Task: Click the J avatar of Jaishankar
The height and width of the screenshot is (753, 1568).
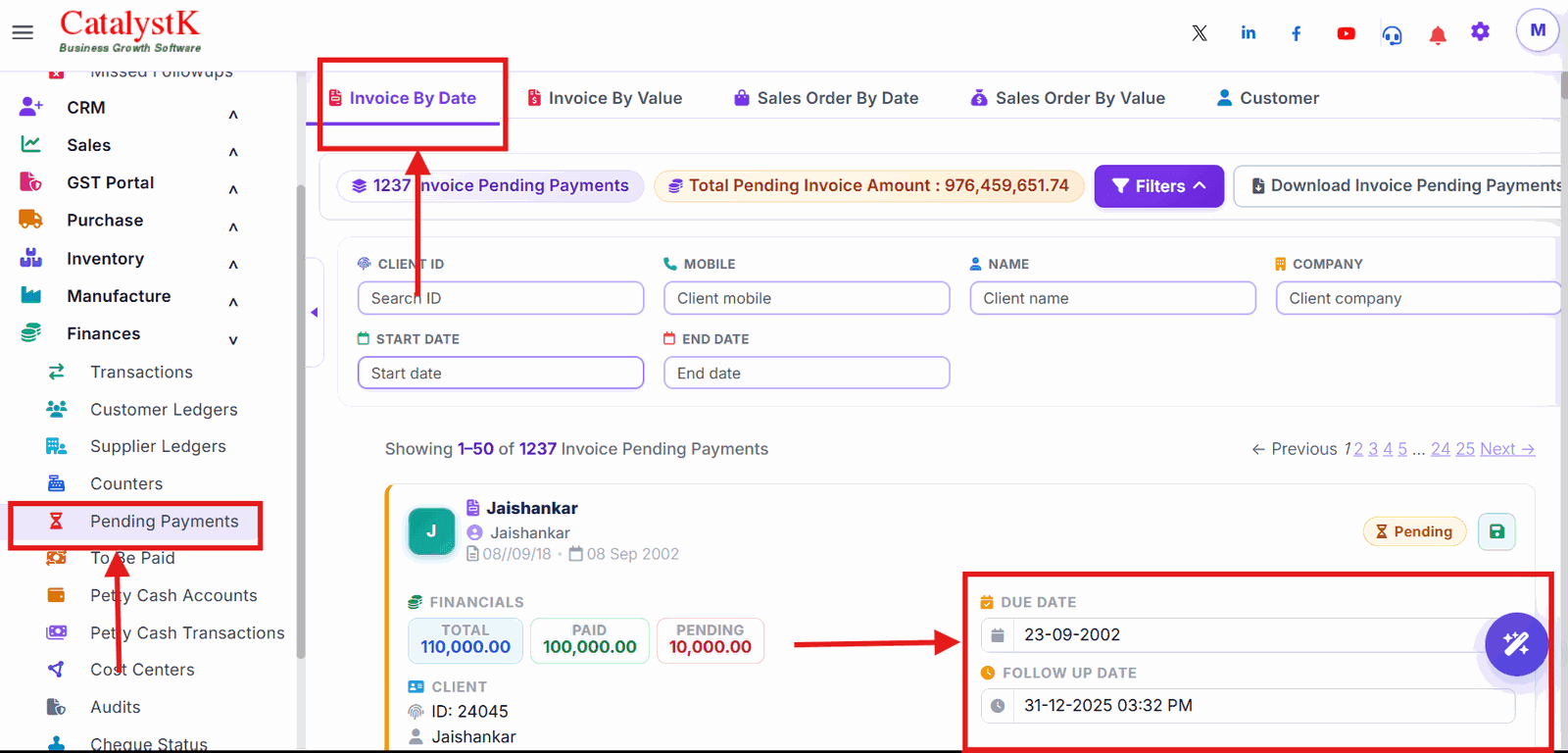Action: point(431,531)
